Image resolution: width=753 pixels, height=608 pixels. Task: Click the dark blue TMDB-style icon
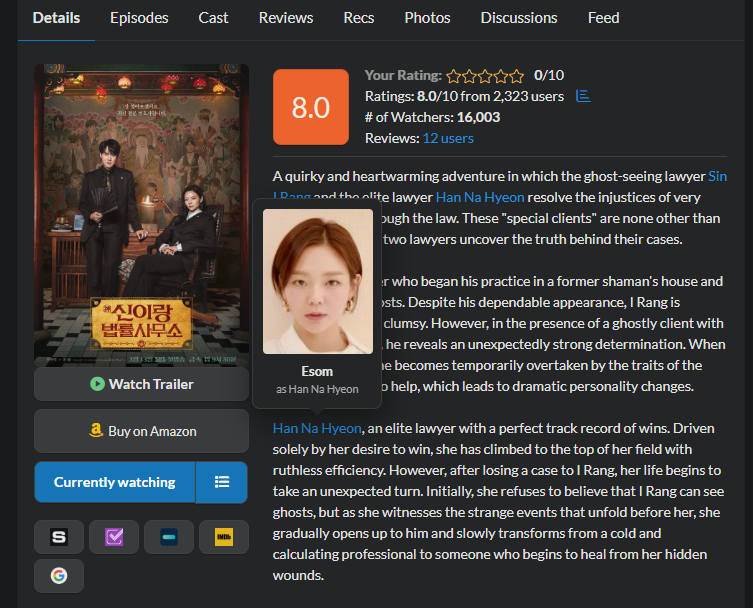[169, 537]
